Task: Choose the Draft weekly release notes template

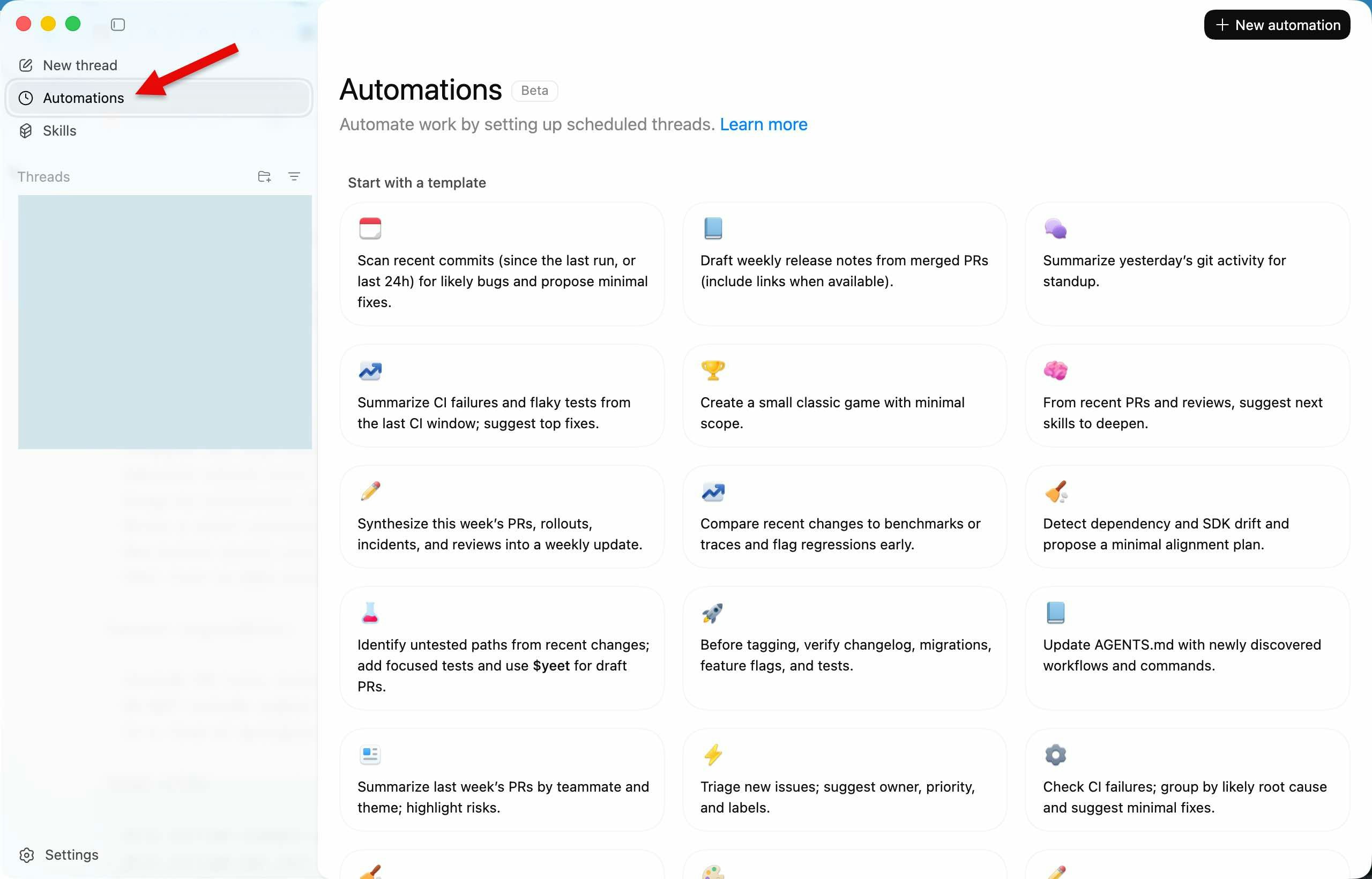Action: 844,271
